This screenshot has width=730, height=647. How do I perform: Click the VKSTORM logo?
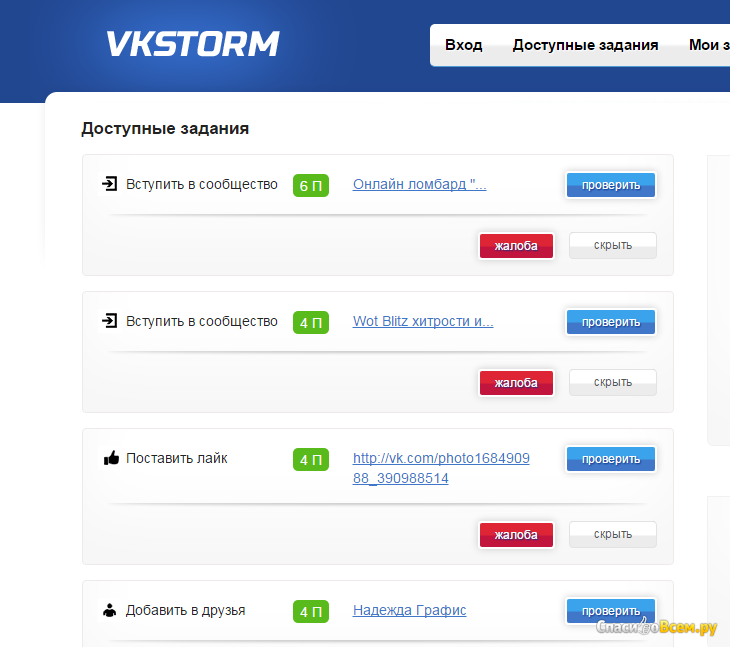coord(193,44)
